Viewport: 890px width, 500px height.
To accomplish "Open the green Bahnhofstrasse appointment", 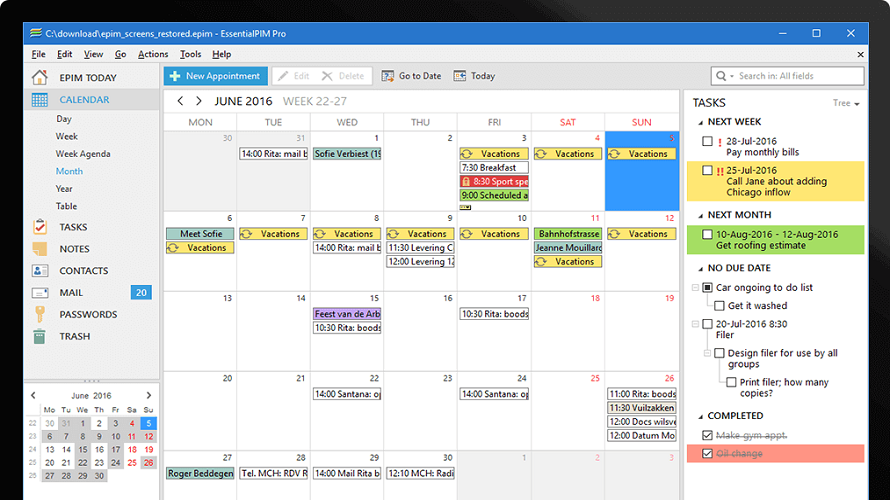I will pyautogui.click(x=568, y=234).
